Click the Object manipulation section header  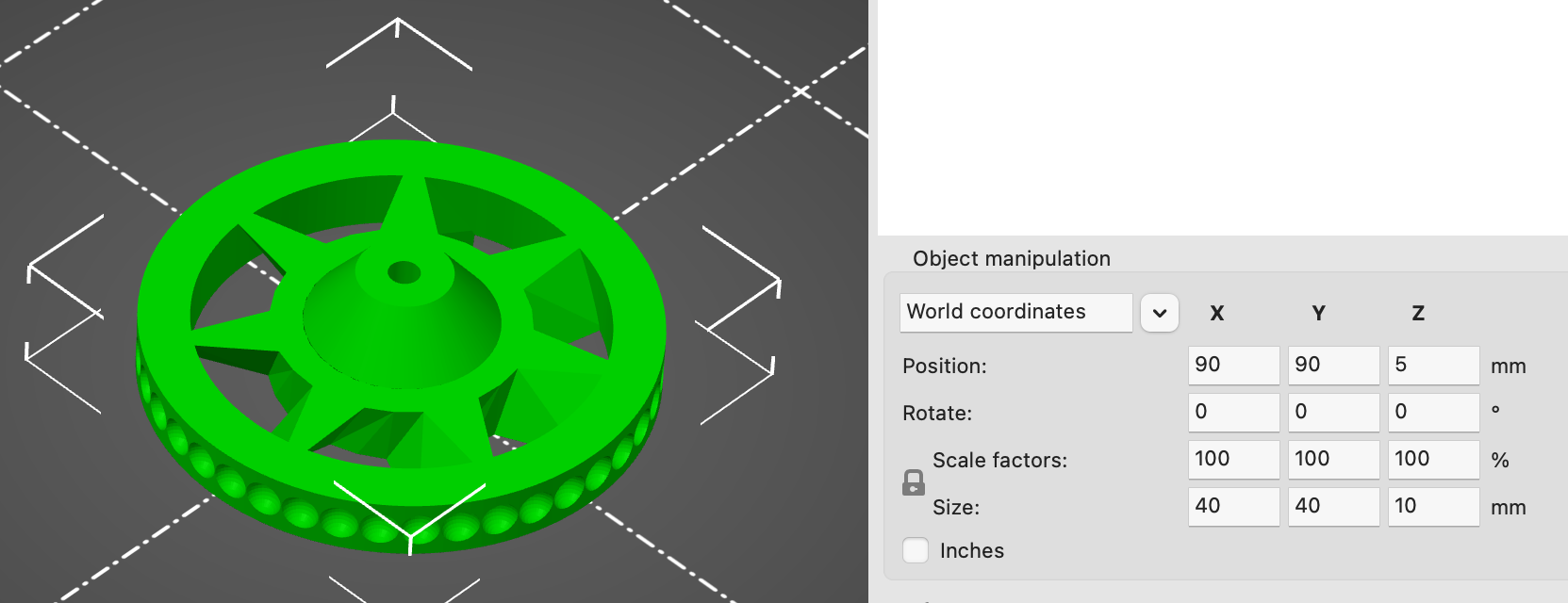pos(1011,259)
